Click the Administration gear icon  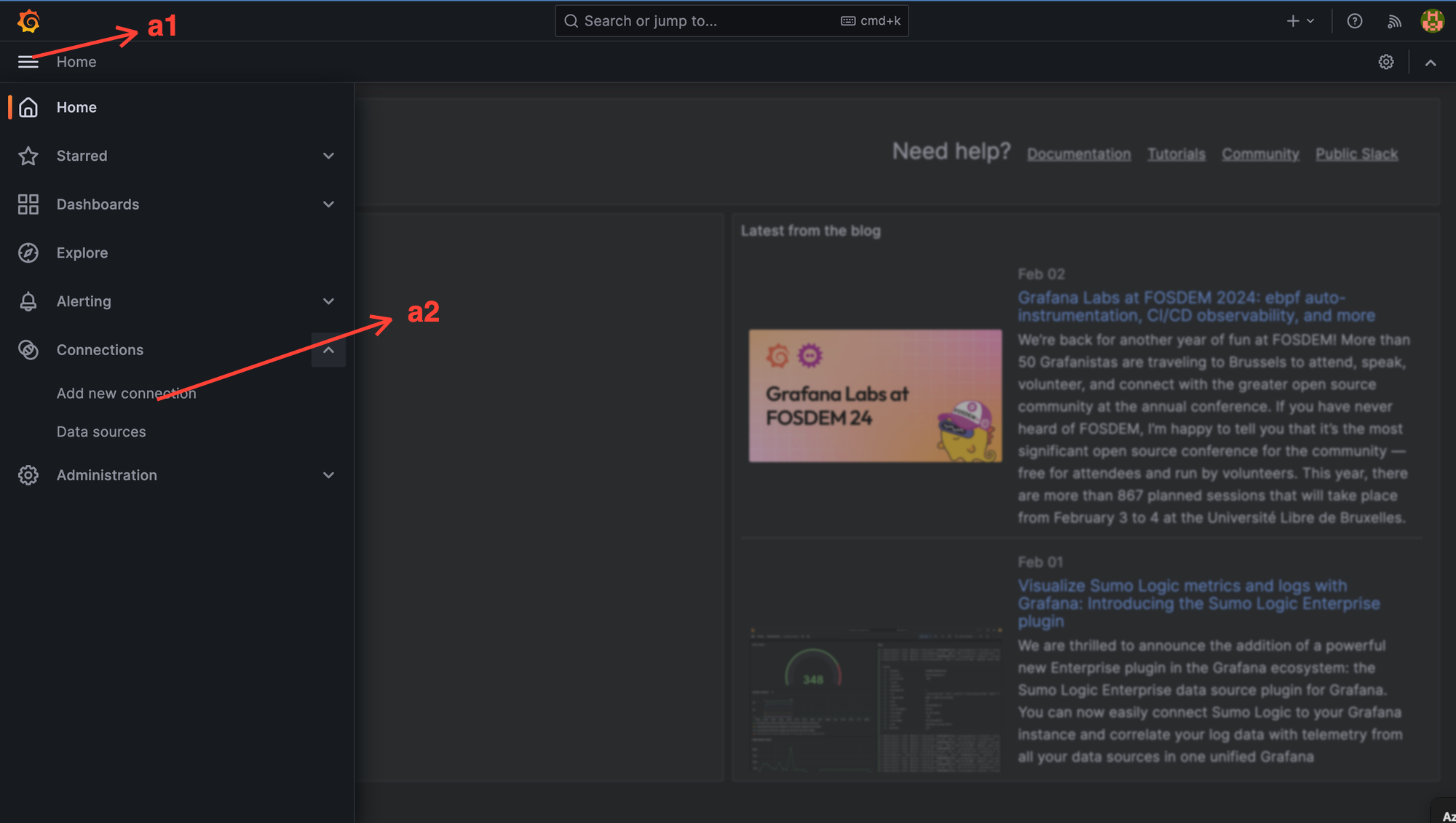pos(28,475)
